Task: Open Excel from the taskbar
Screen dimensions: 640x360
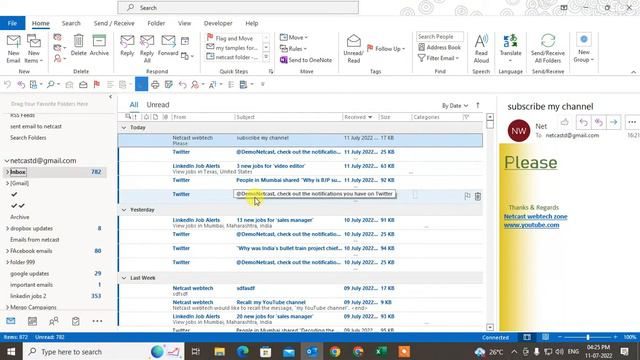Action: pyautogui.click(x=381, y=351)
